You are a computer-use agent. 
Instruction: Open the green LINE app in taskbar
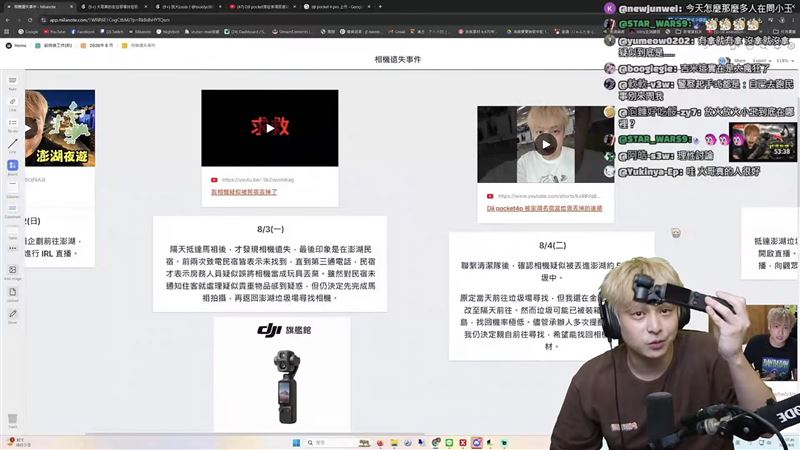tap(449, 442)
